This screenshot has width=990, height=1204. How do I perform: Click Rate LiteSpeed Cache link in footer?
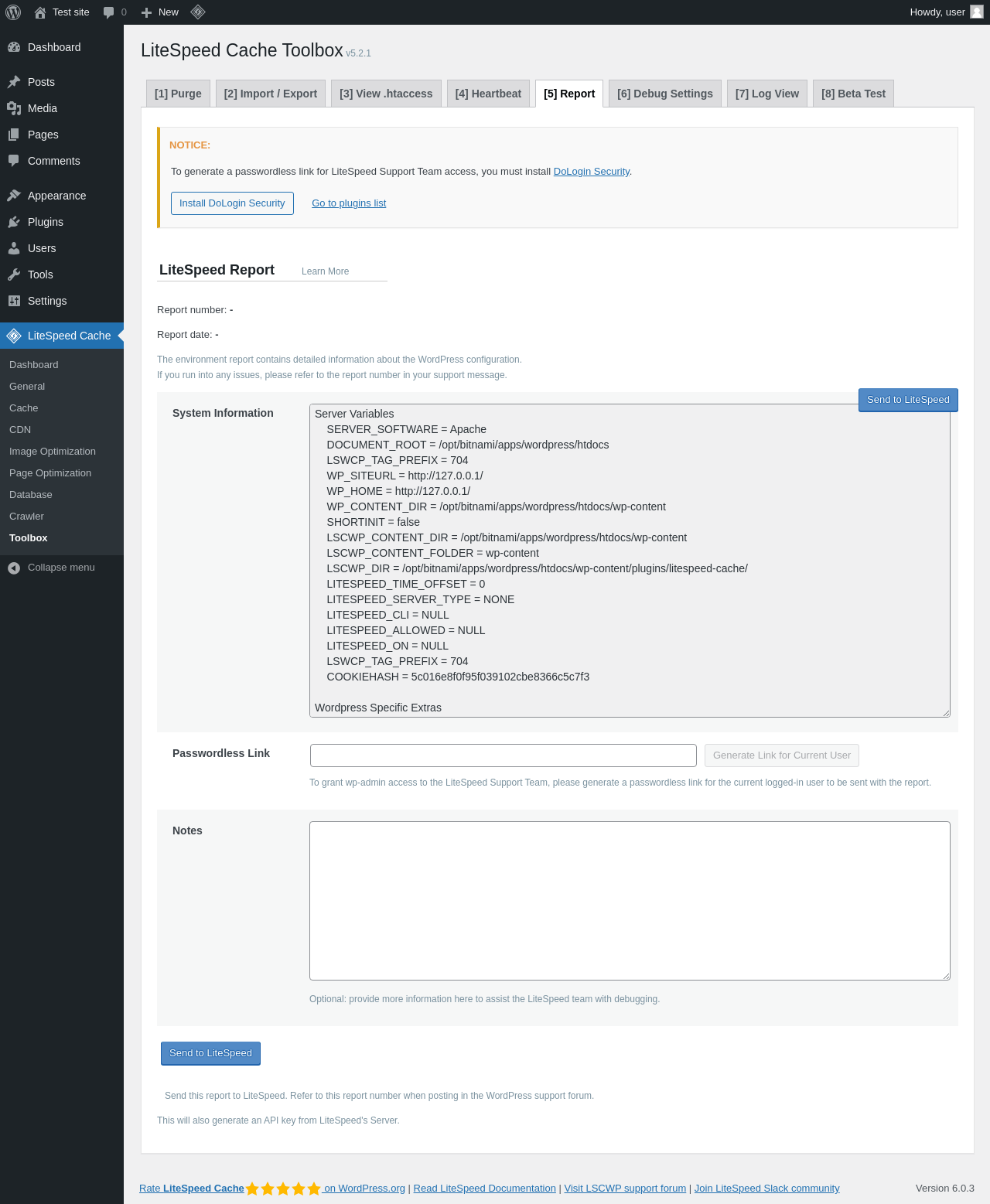tap(192, 1189)
